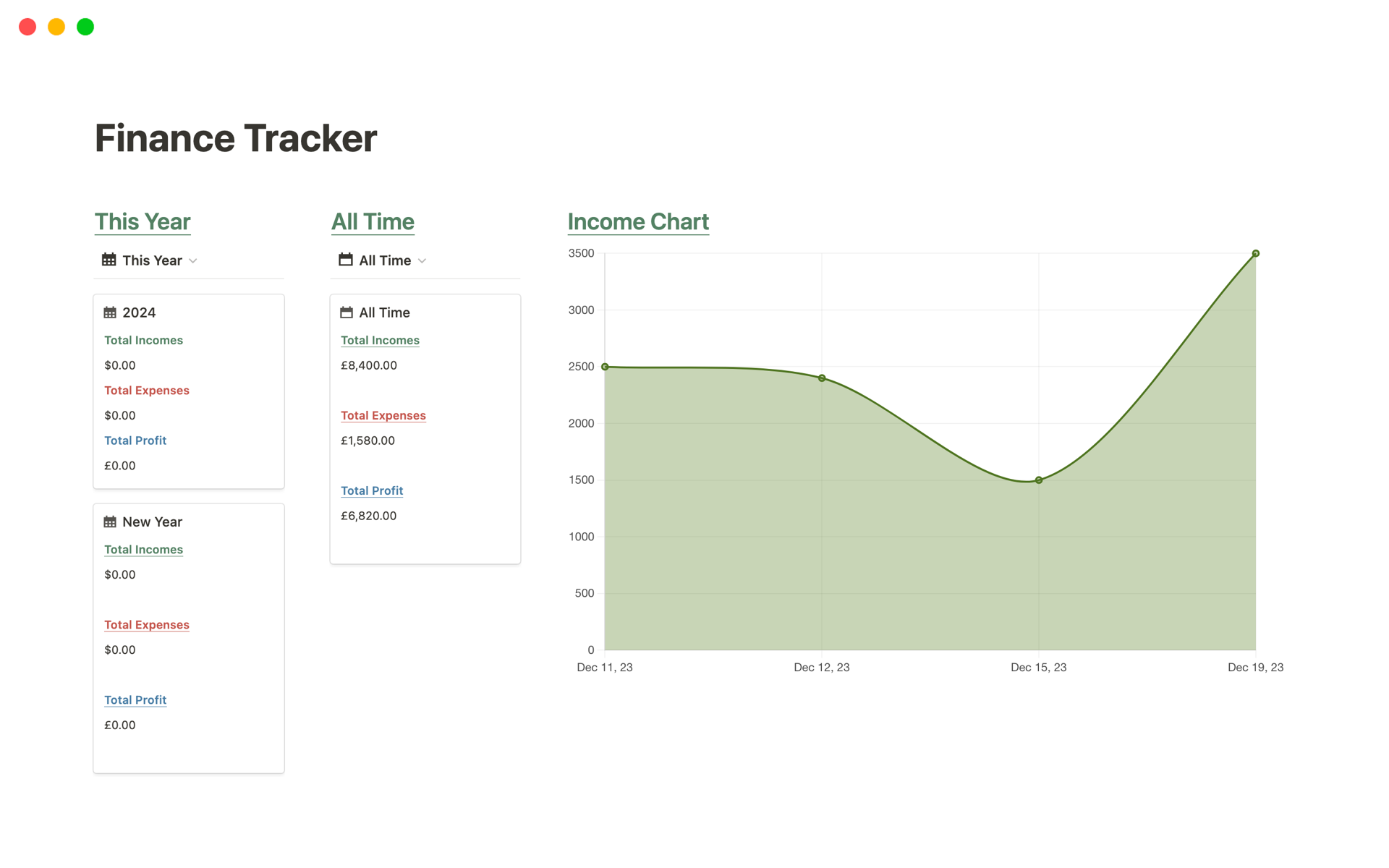Open the All Time heading link

(373, 221)
